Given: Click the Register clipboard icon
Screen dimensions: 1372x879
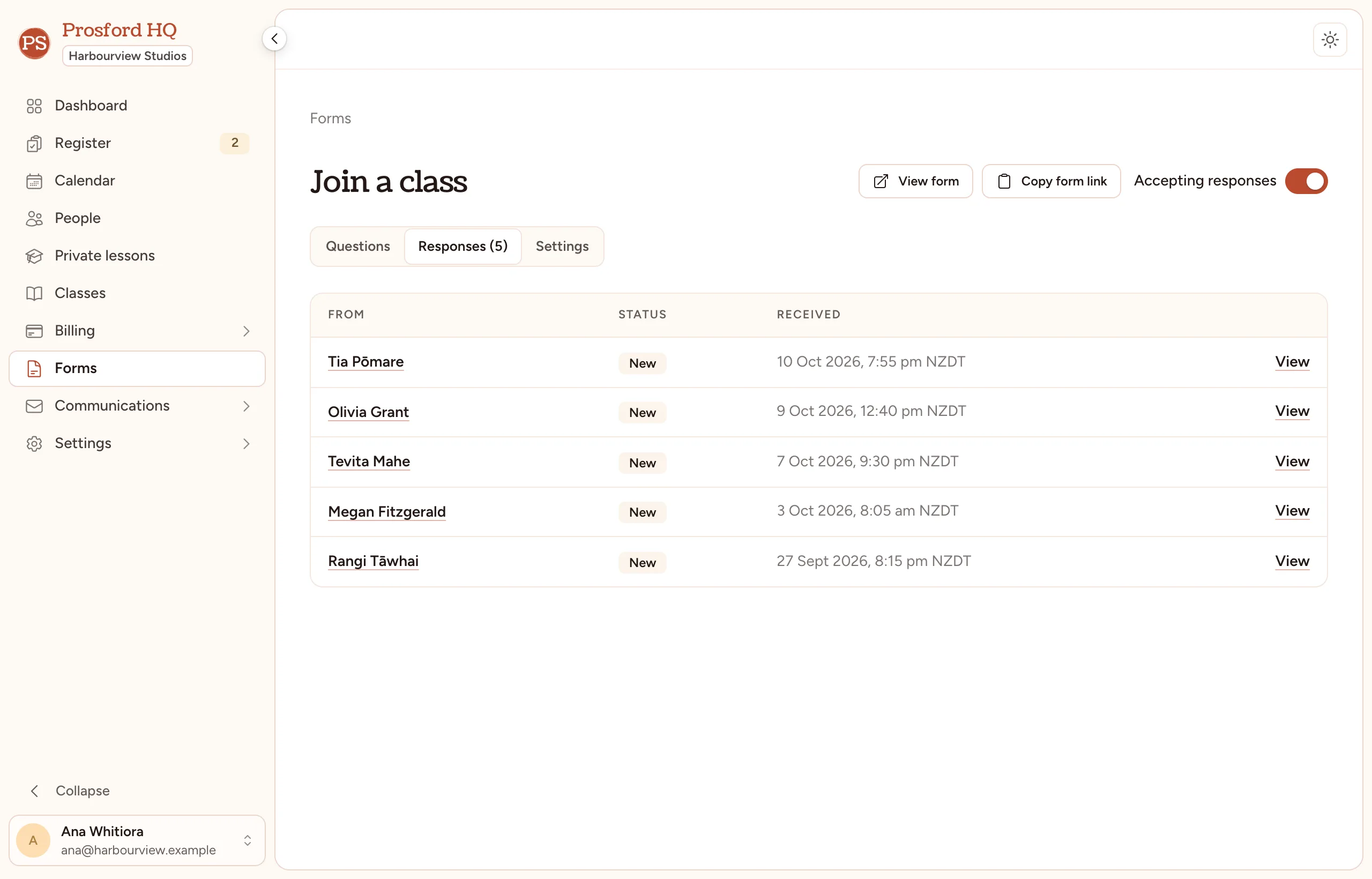Looking at the screenshot, I should tap(34, 143).
